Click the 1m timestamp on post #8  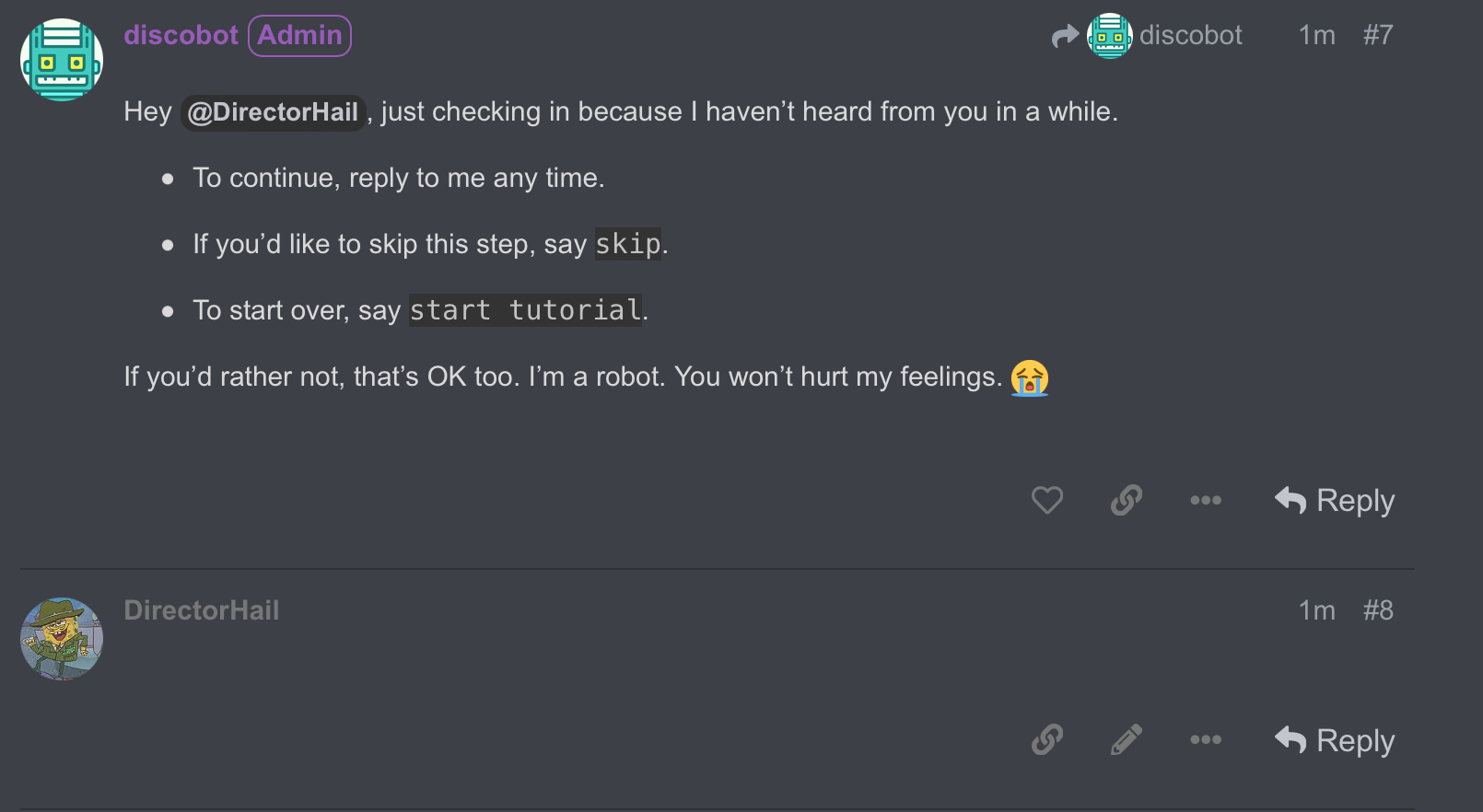(1317, 610)
